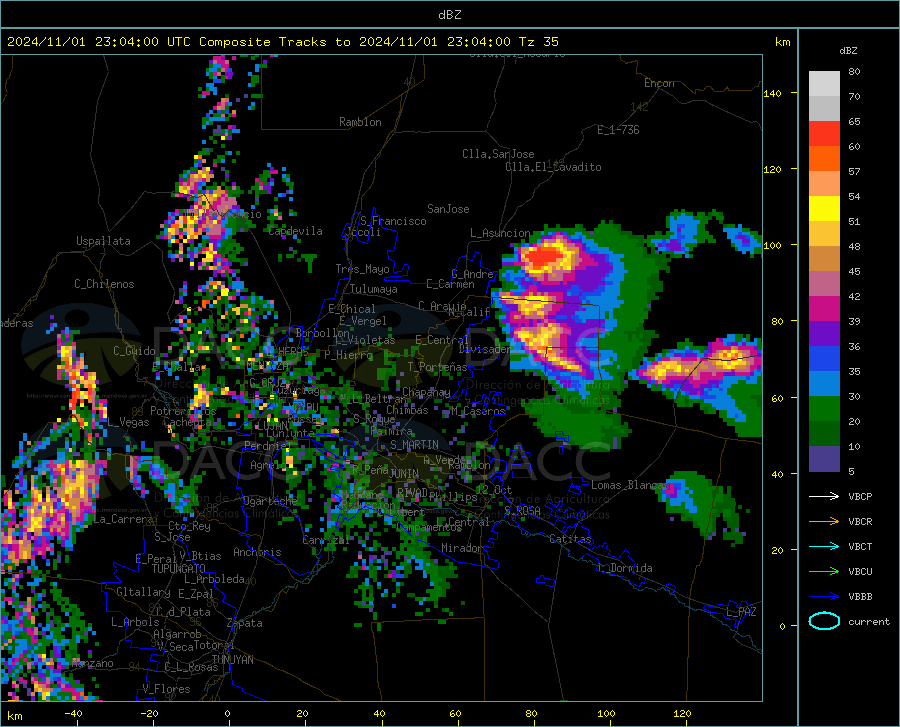Select the magenta 39-42 dBZ color swatch
Screen dimensions: 900x727
pyautogui.click(x=824, y=309)
